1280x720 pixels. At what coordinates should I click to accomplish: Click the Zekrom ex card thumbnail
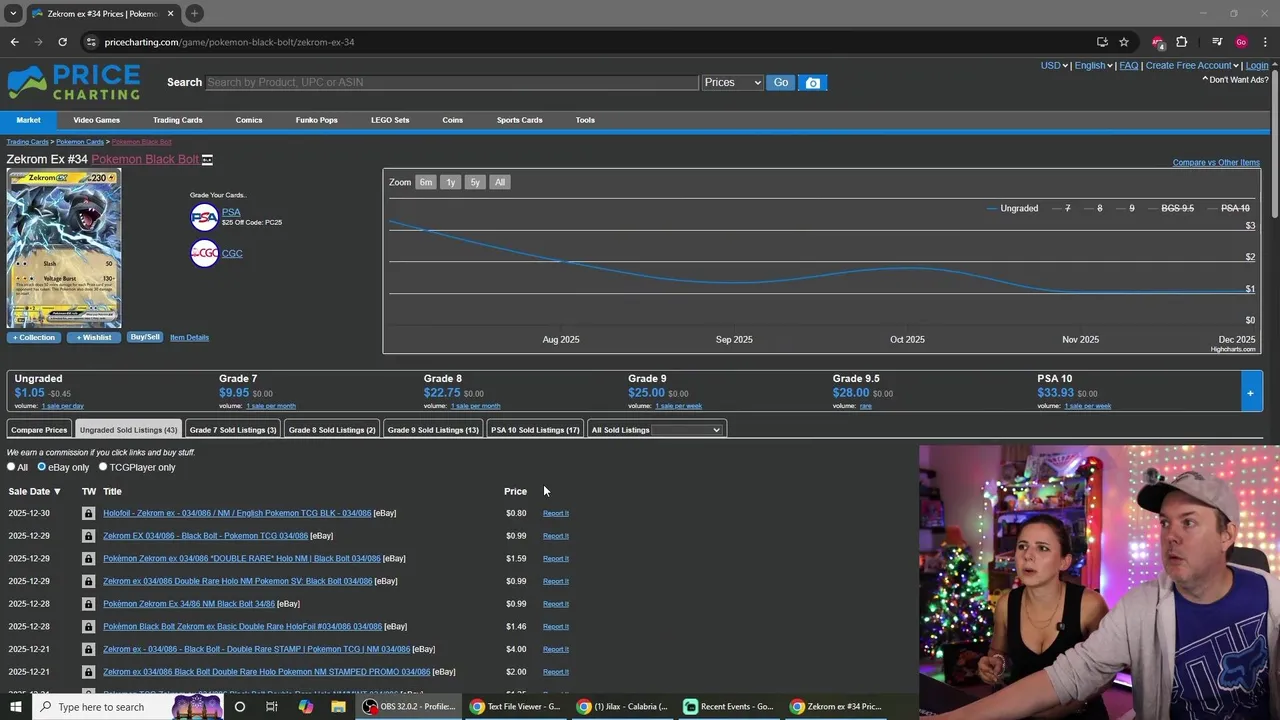tap(64, 249)
